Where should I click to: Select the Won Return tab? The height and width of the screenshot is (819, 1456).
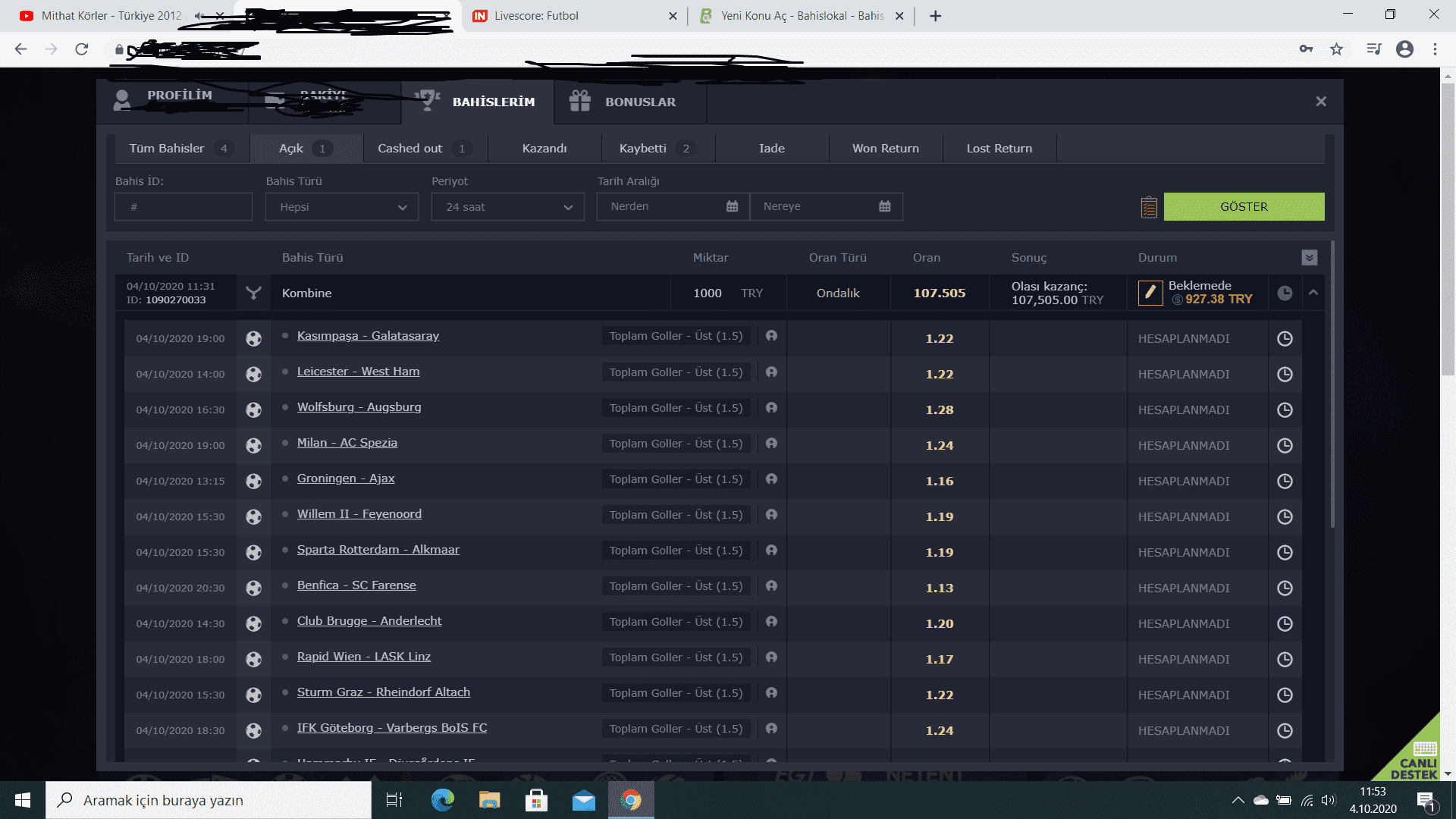point(886,149)
